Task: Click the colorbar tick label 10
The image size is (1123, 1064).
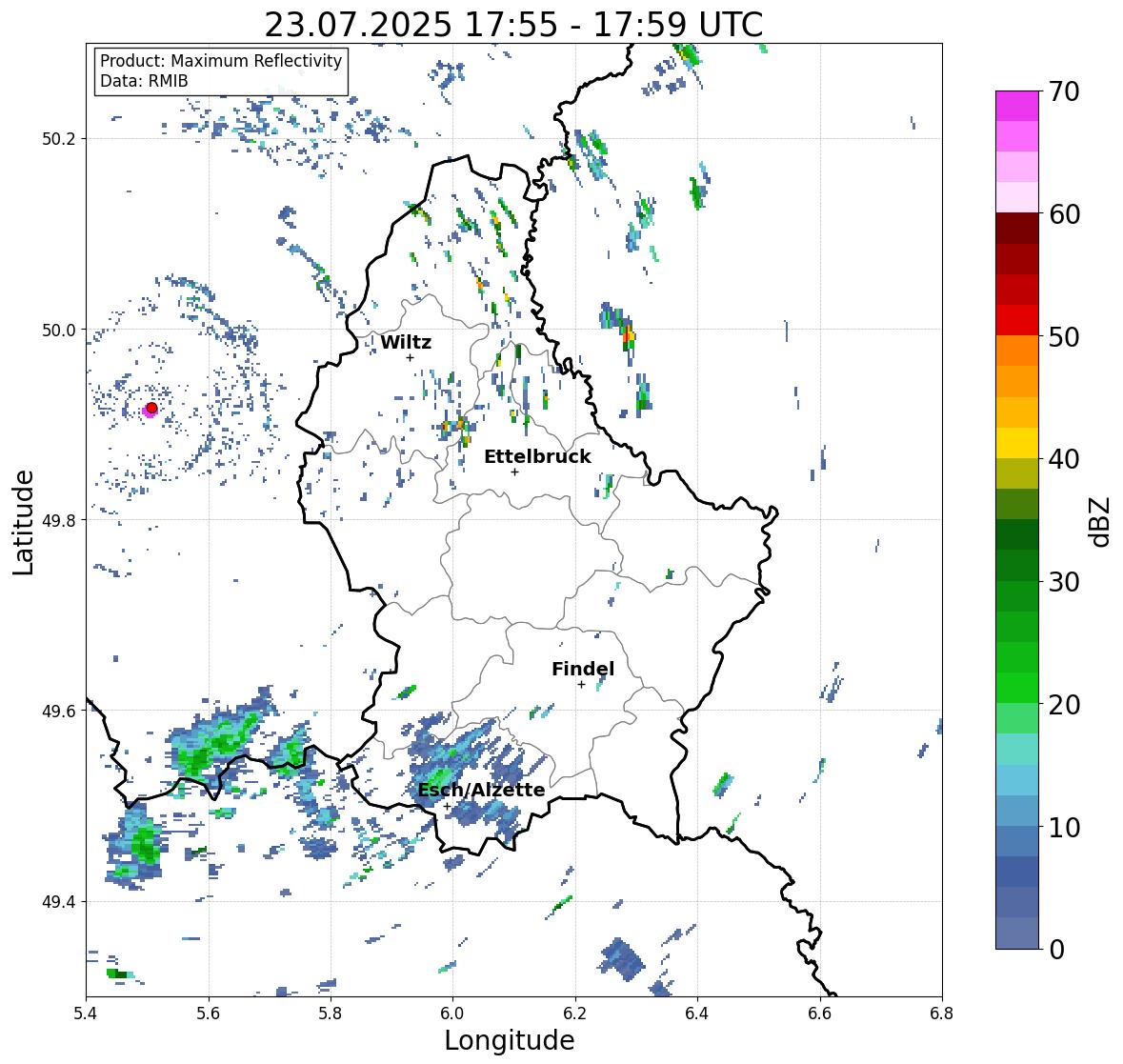Action: (1064, 827)
